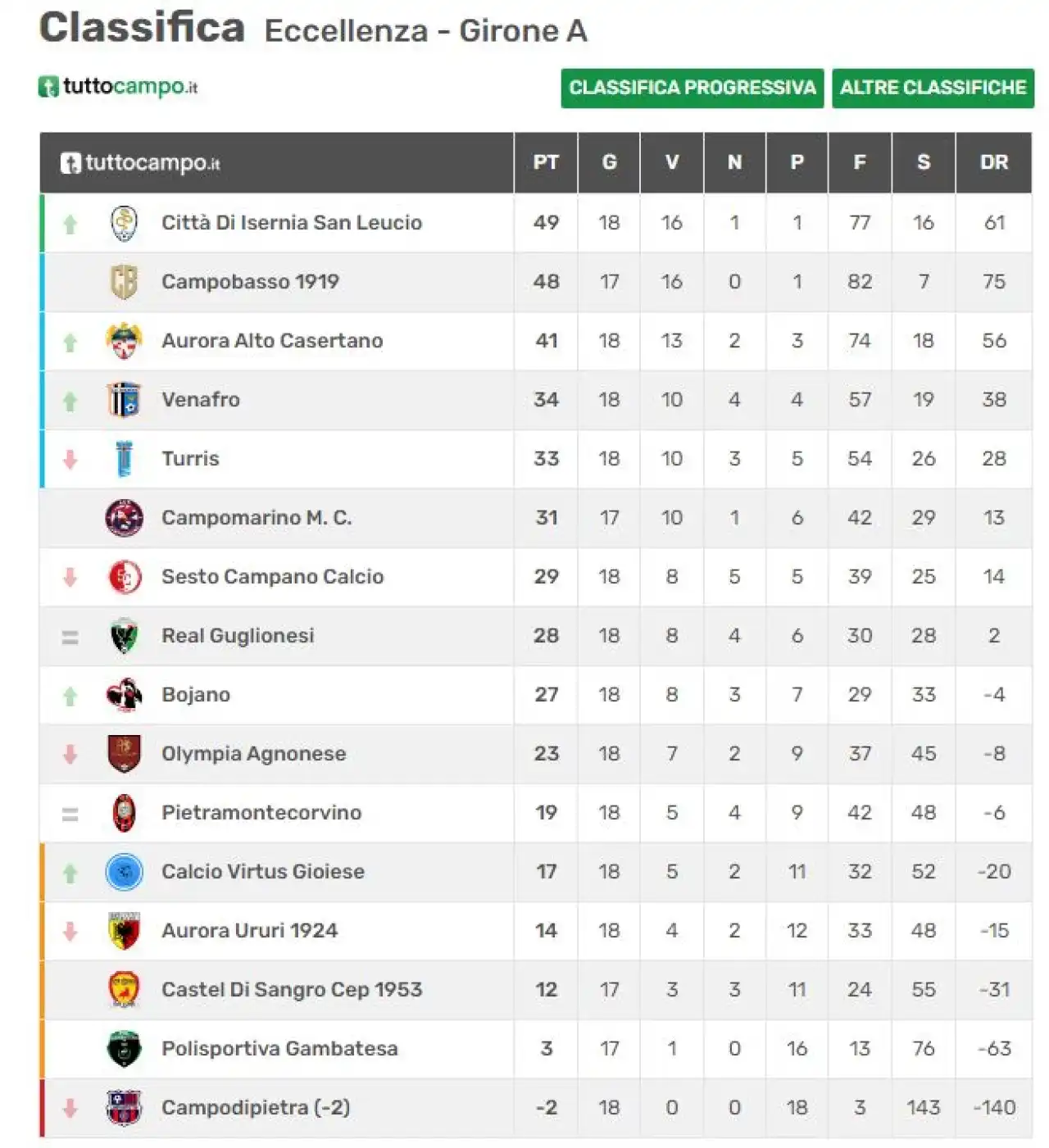This screenshot has height=1148, width=1049.
Task: Open the Aurora Alto Casertano crest icon
Action: pos(124,341)
